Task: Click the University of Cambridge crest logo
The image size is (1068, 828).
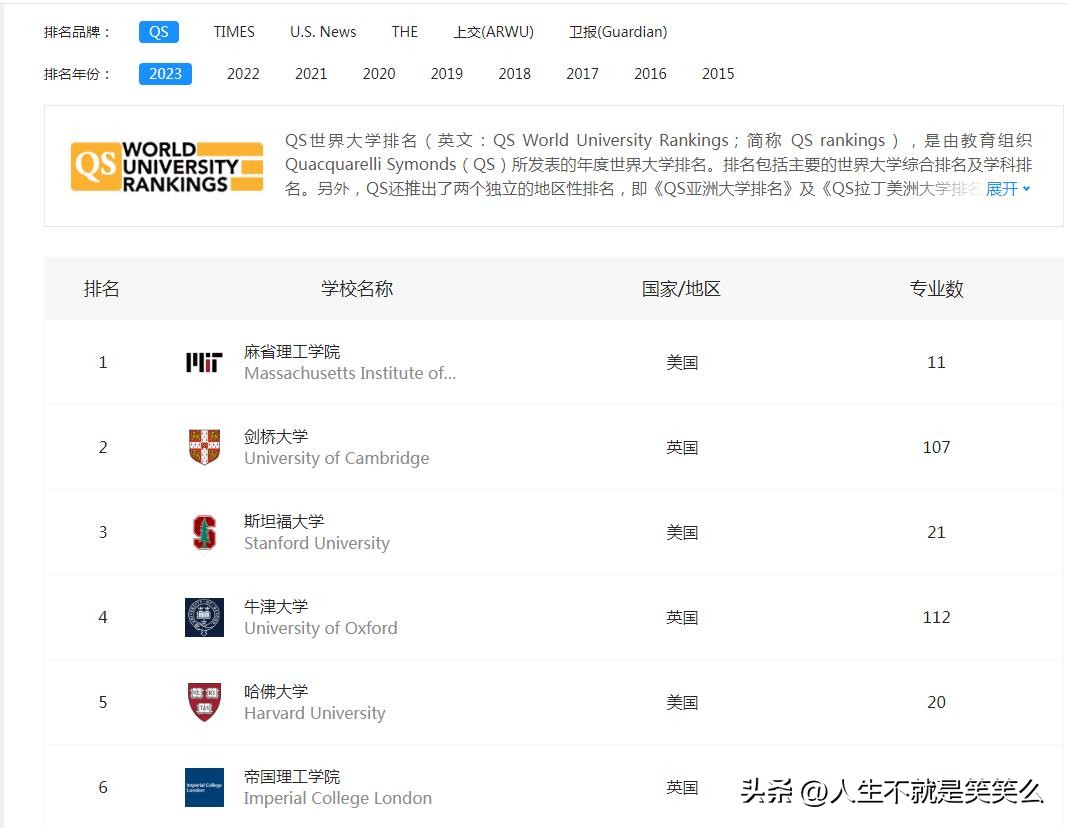Action: [x=203, y=447]
